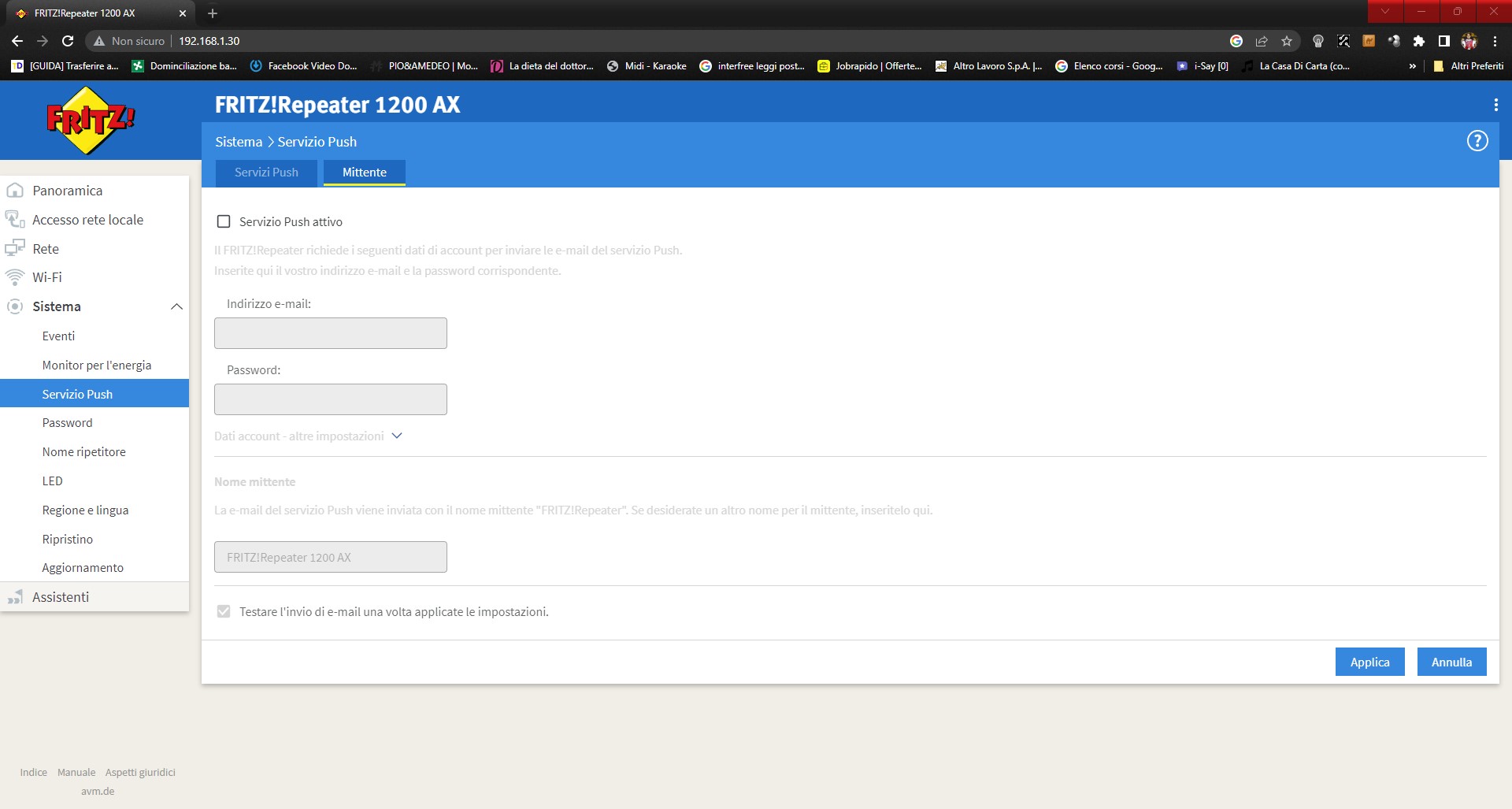Screen dimensions: 1512x809
Task: Click the share page icon in address bar
Action: [1262, 41]
